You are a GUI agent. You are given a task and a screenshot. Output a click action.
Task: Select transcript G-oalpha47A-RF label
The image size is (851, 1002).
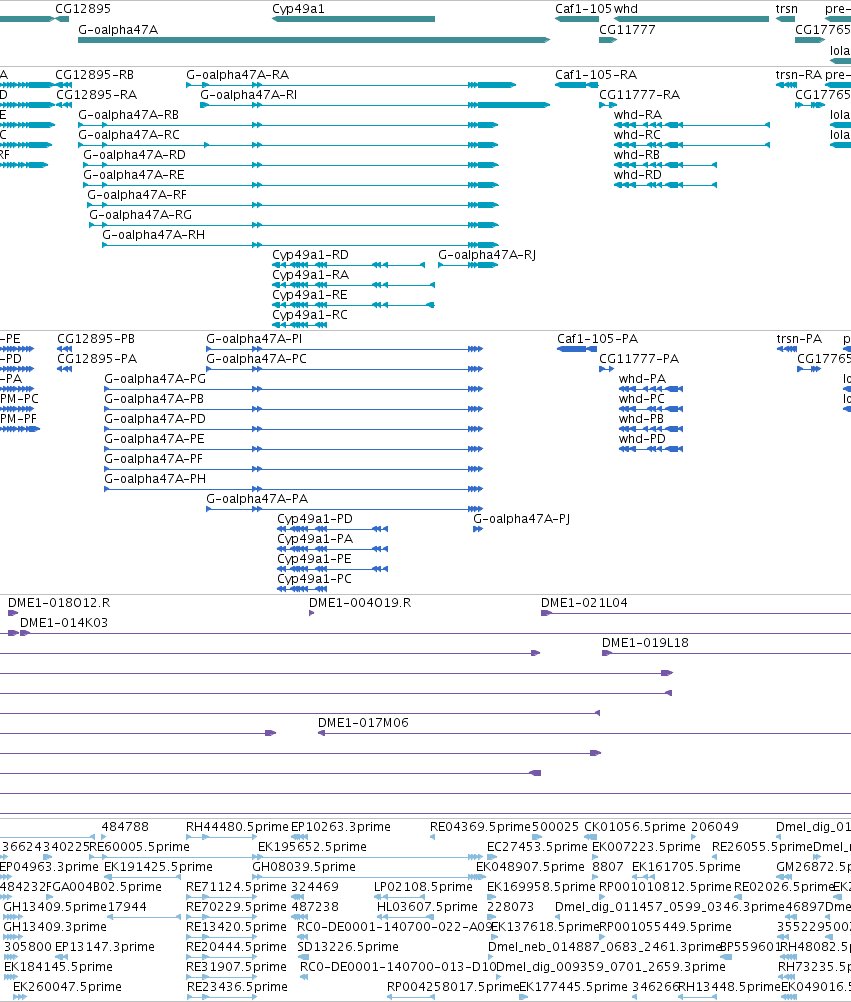[137, 195]
